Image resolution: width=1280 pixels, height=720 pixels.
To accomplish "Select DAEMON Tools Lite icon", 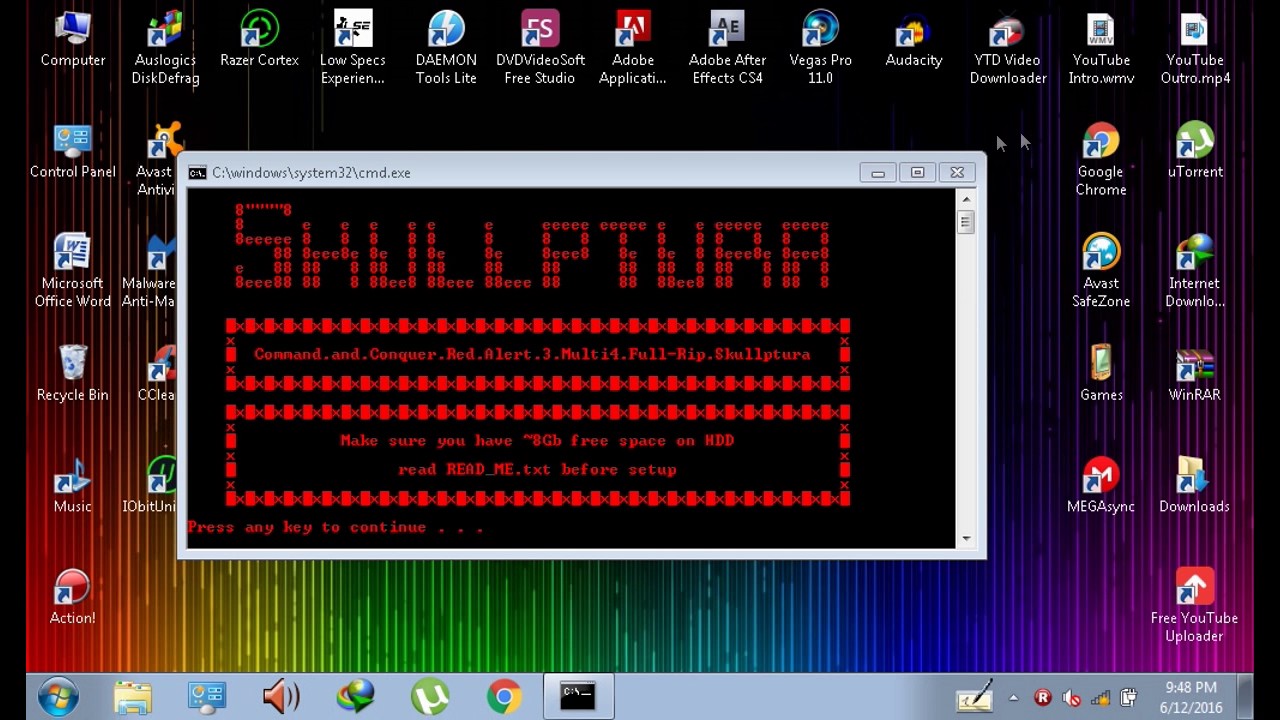I will coord(446,48).
